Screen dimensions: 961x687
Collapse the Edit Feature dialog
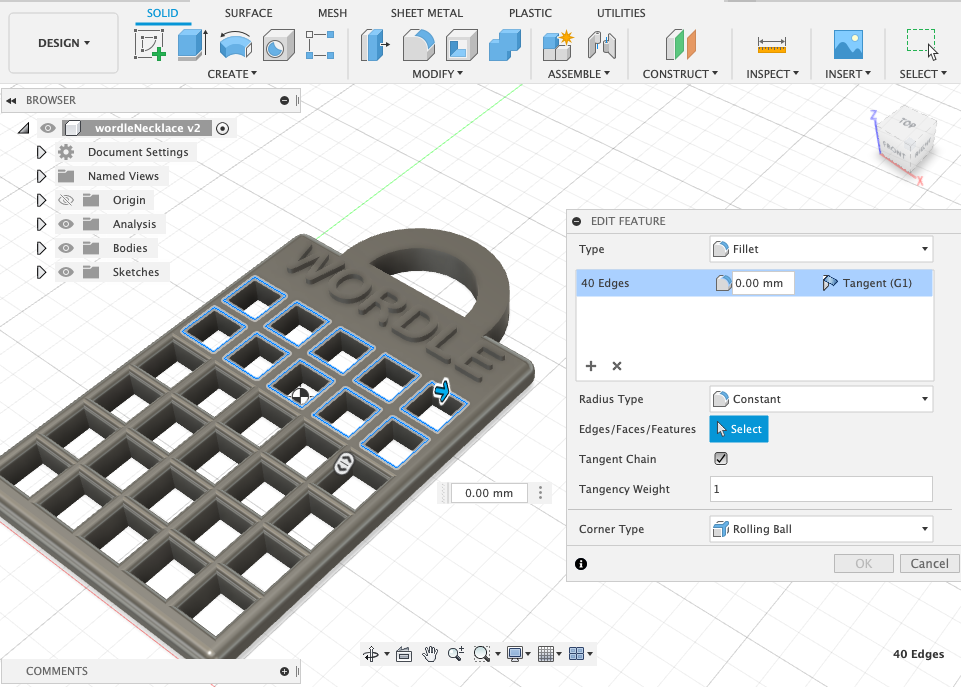point(577,221)
